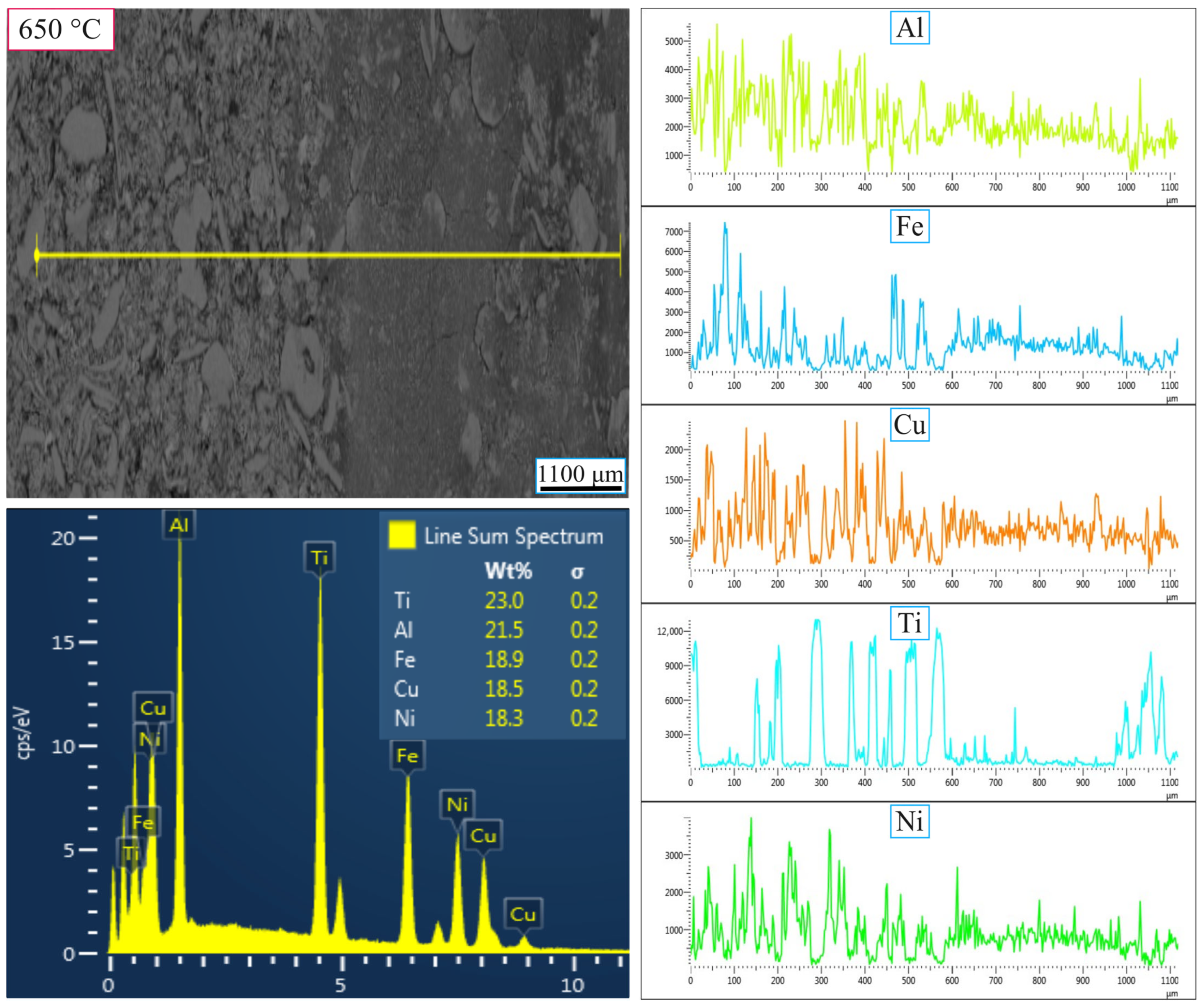
Task: Click left endpoint of yellow scan line
Action: [x=37, y=255]
